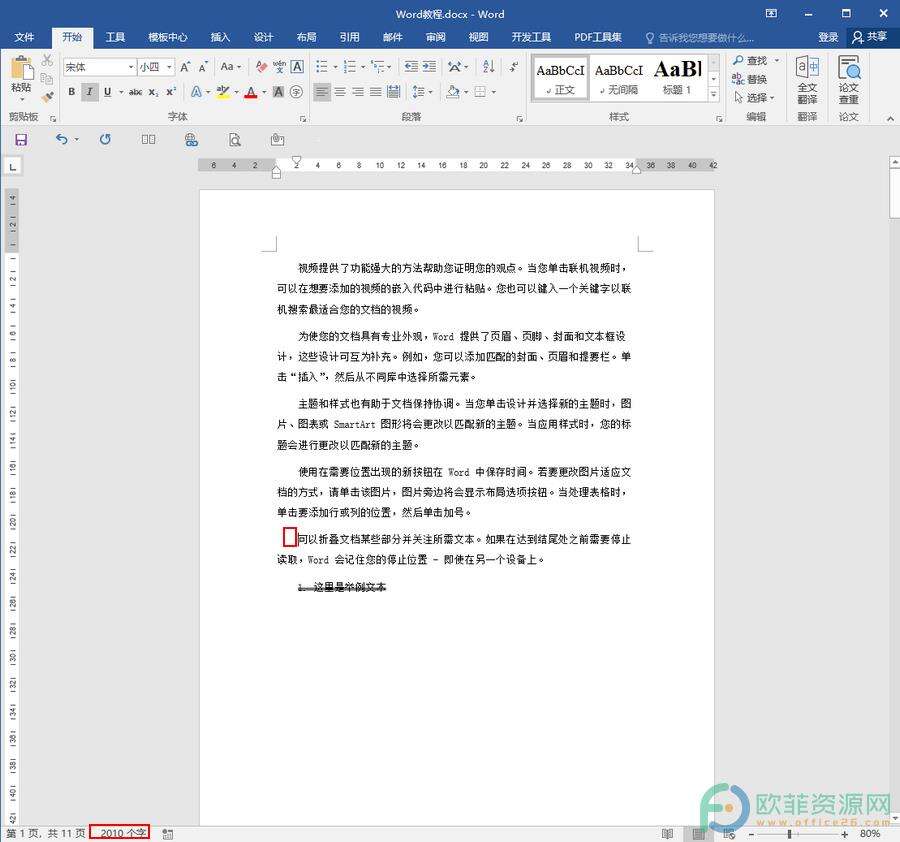900x842 pixels.
Task: Click the word count 2010 个字 indicator
Action: [x=118, y=832]
